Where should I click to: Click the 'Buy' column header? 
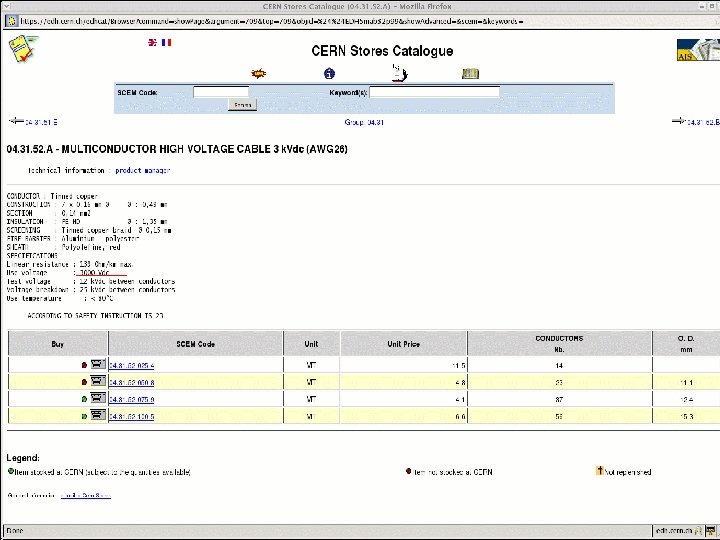58,343
